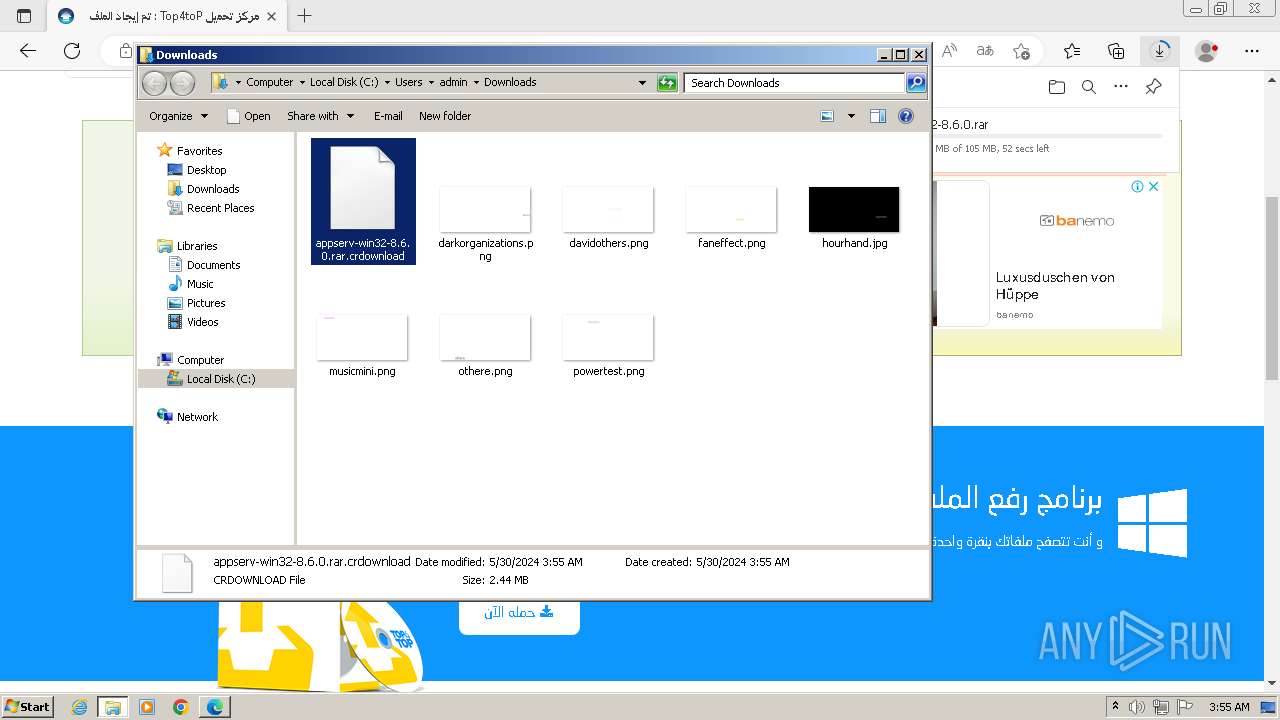
Task: Refresh the Edge page
Action: [71, 50]
